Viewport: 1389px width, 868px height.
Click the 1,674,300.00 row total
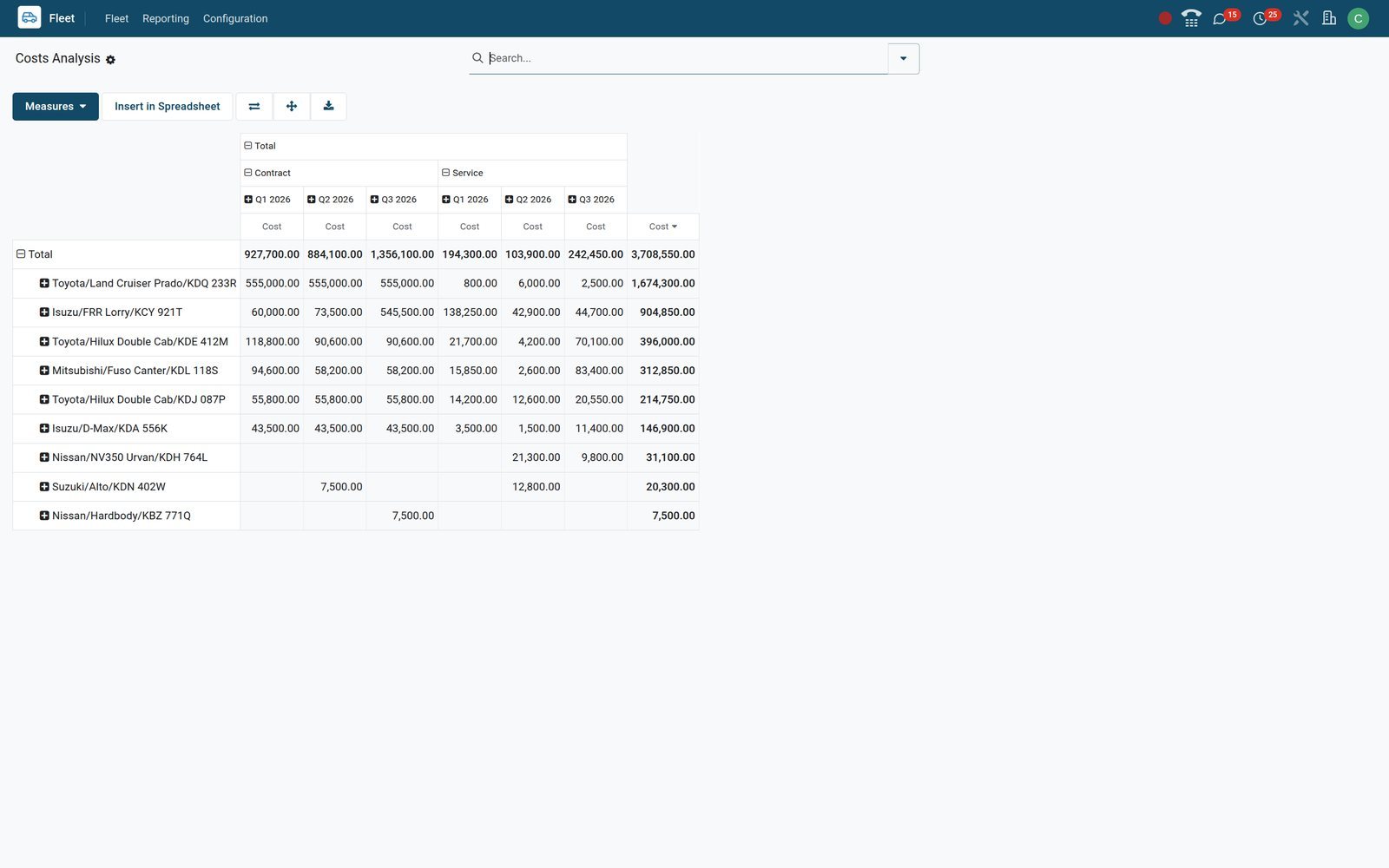[663, 283]
